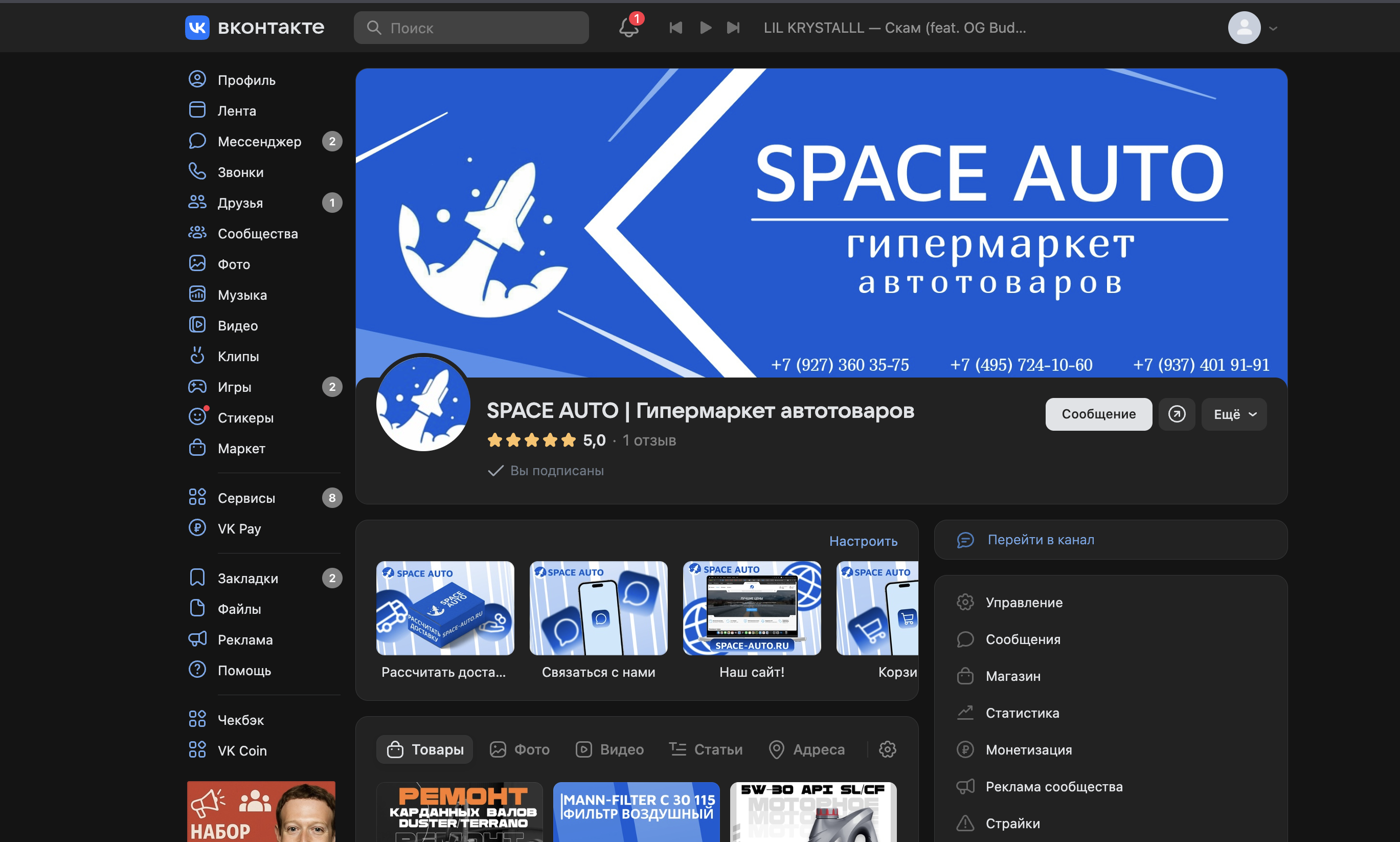
Task: Click the share arrow next to Сообщение
Action: point(1177,414)
